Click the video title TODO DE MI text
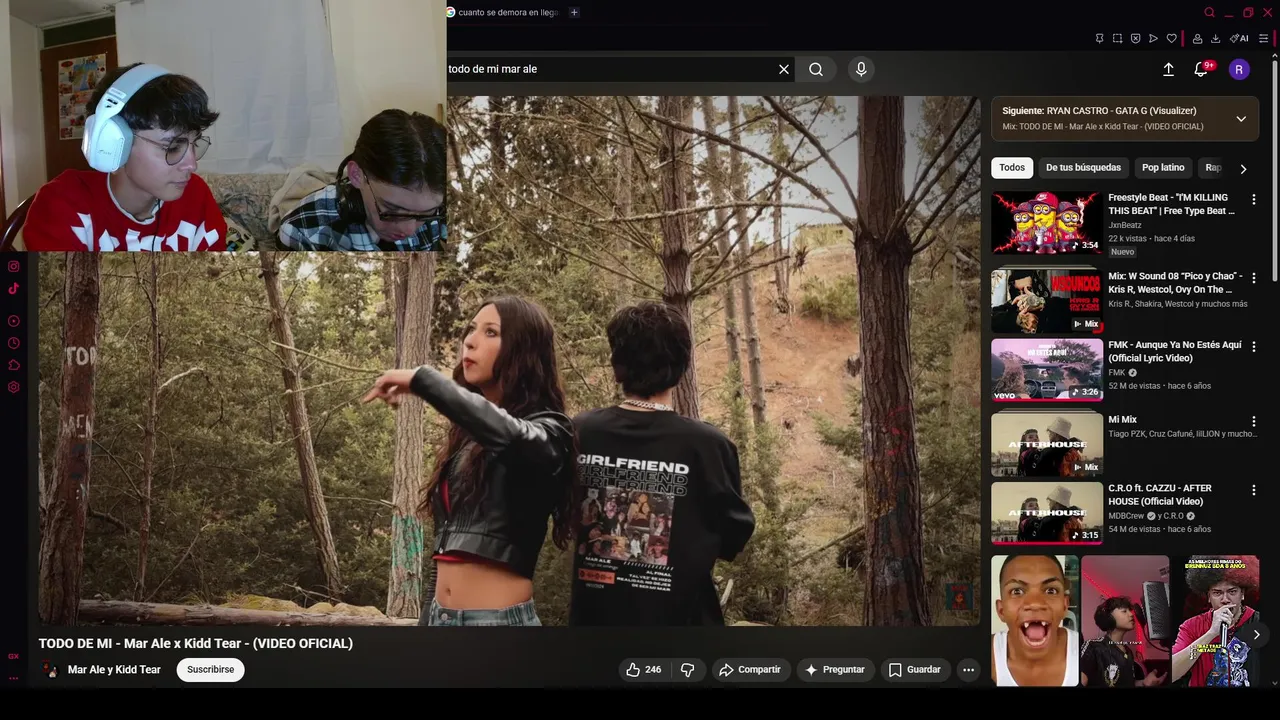 (x=196, y=643)
